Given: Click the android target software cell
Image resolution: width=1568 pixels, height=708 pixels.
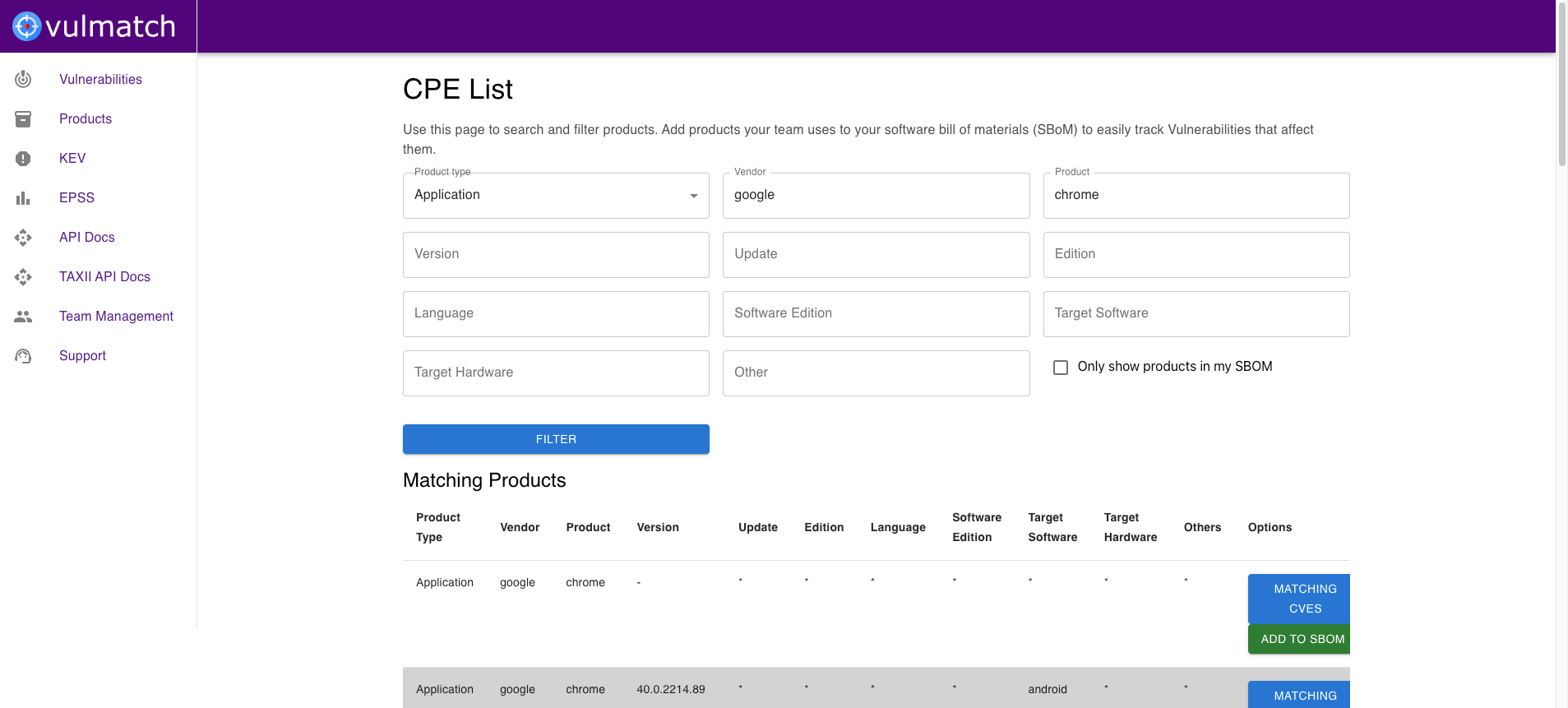Looking at the screenshot, I should click(1048, 689).
